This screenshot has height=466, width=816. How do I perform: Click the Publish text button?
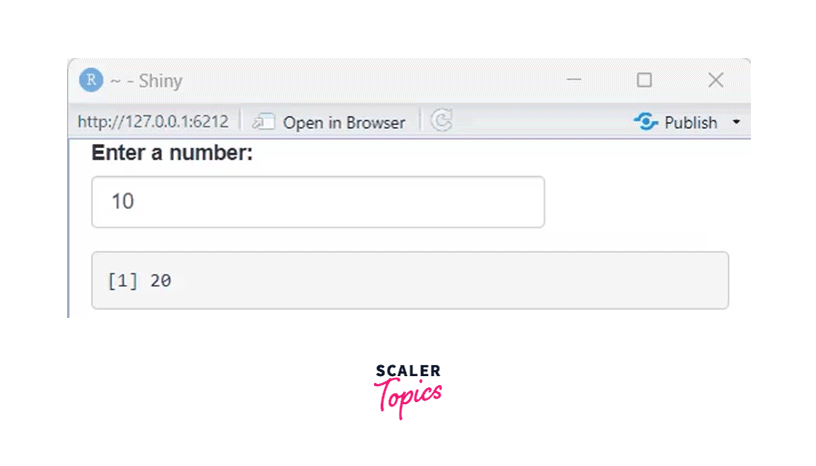click(x=691, y=123)
